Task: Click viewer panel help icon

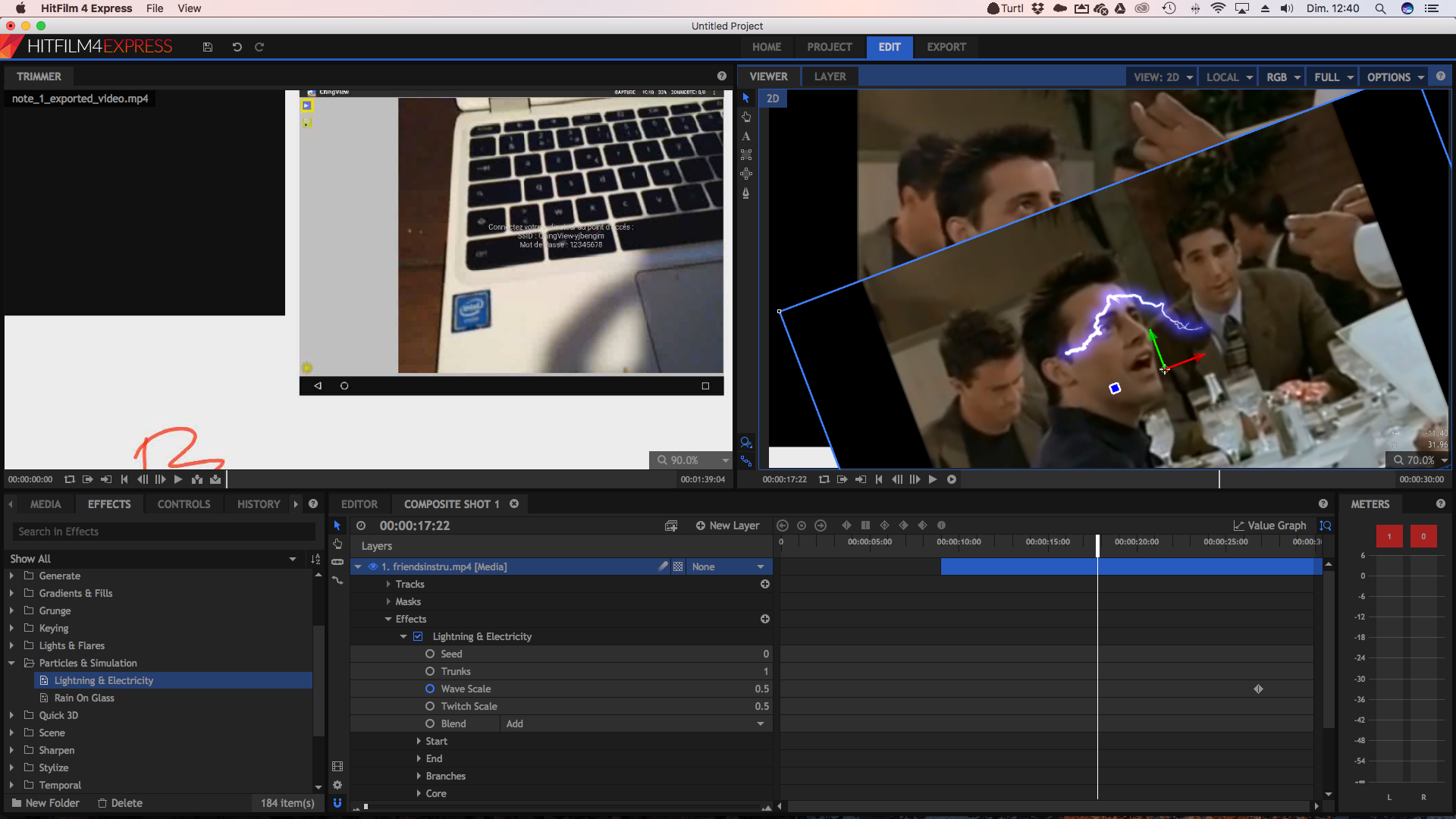Action: [1441, 77]
